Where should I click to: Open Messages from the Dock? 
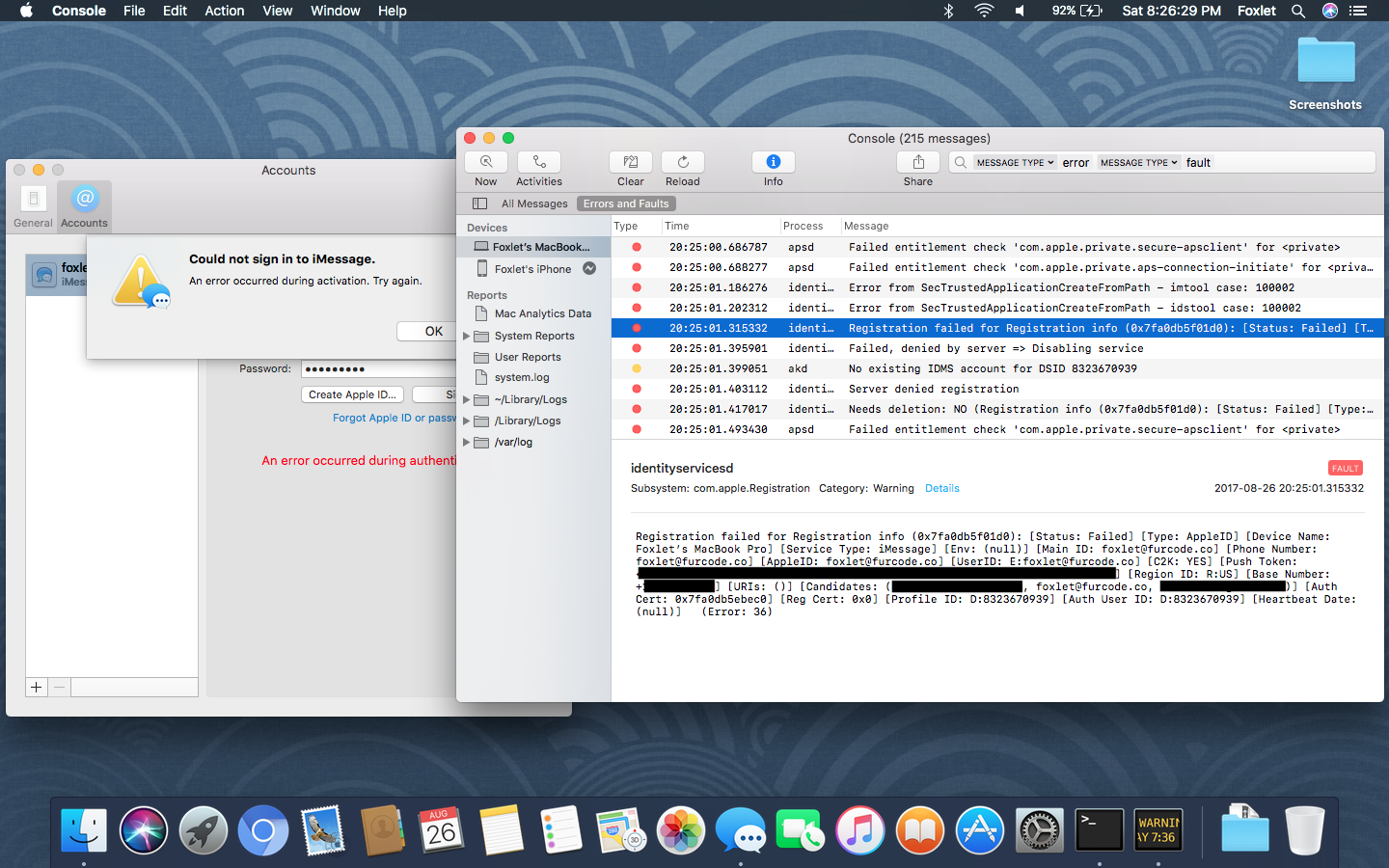click(741, 830)
